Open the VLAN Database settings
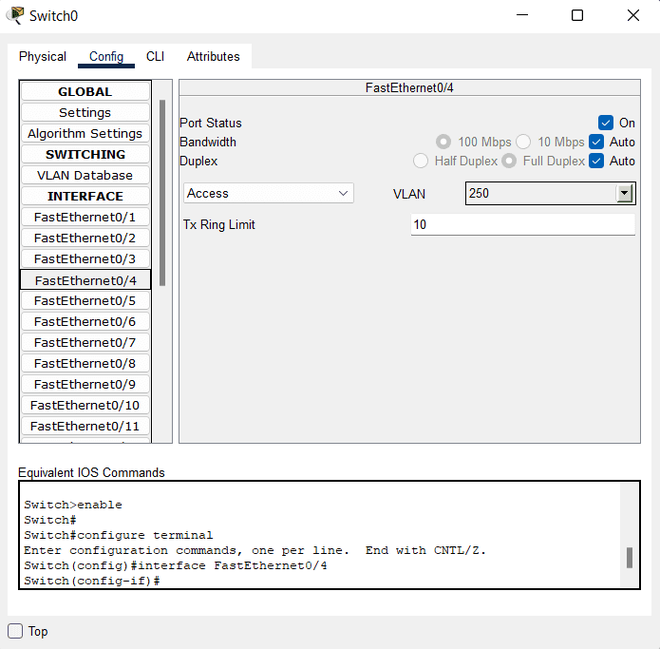Viewport: 660px width, 649px height. click(85, 175)
